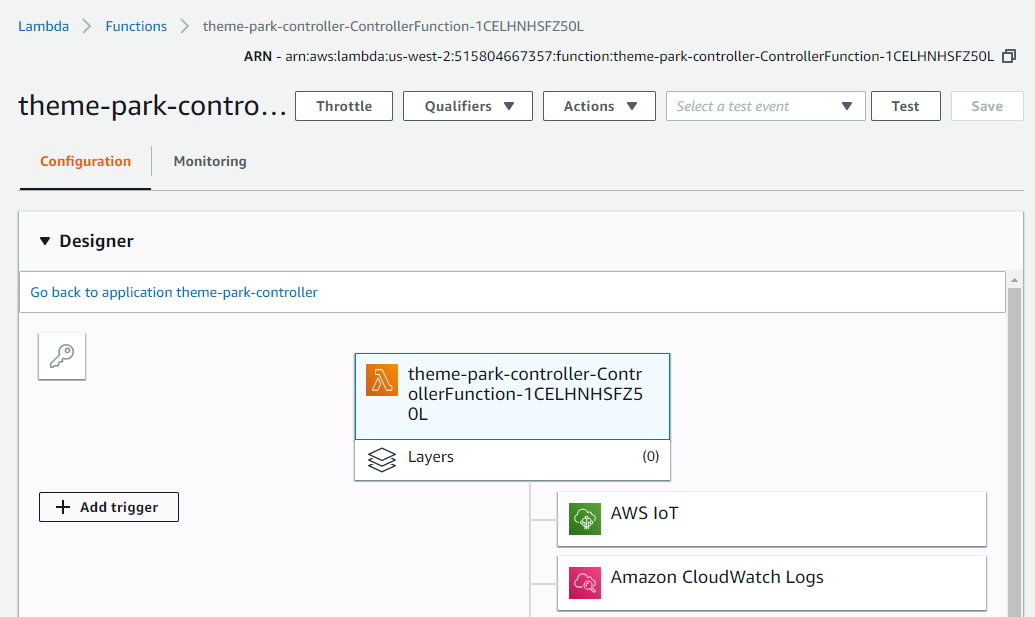Follow the Go back to application link
This screenshot has width=1035, height=617.
coord(174,292)
